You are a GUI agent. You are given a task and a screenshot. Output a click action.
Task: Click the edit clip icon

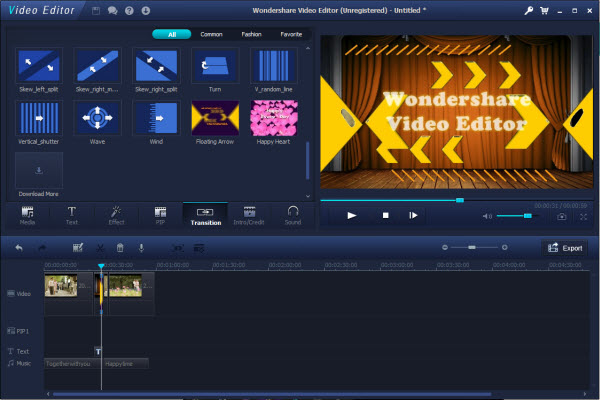(78, 248)
